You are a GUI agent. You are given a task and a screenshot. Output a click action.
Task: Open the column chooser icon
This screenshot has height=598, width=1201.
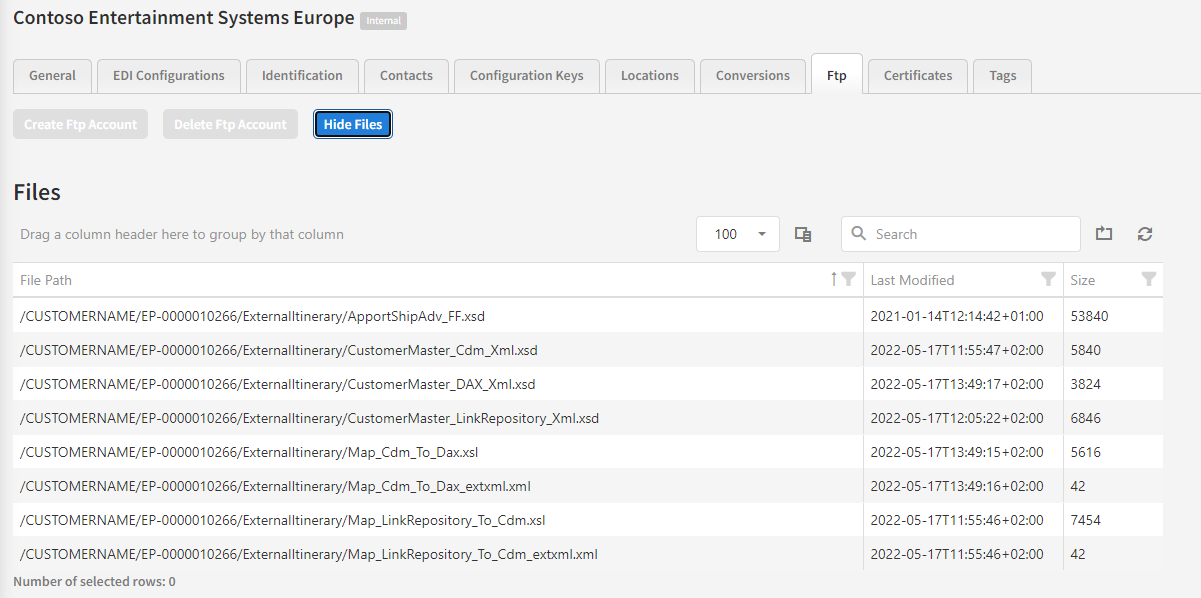(802, 234)
